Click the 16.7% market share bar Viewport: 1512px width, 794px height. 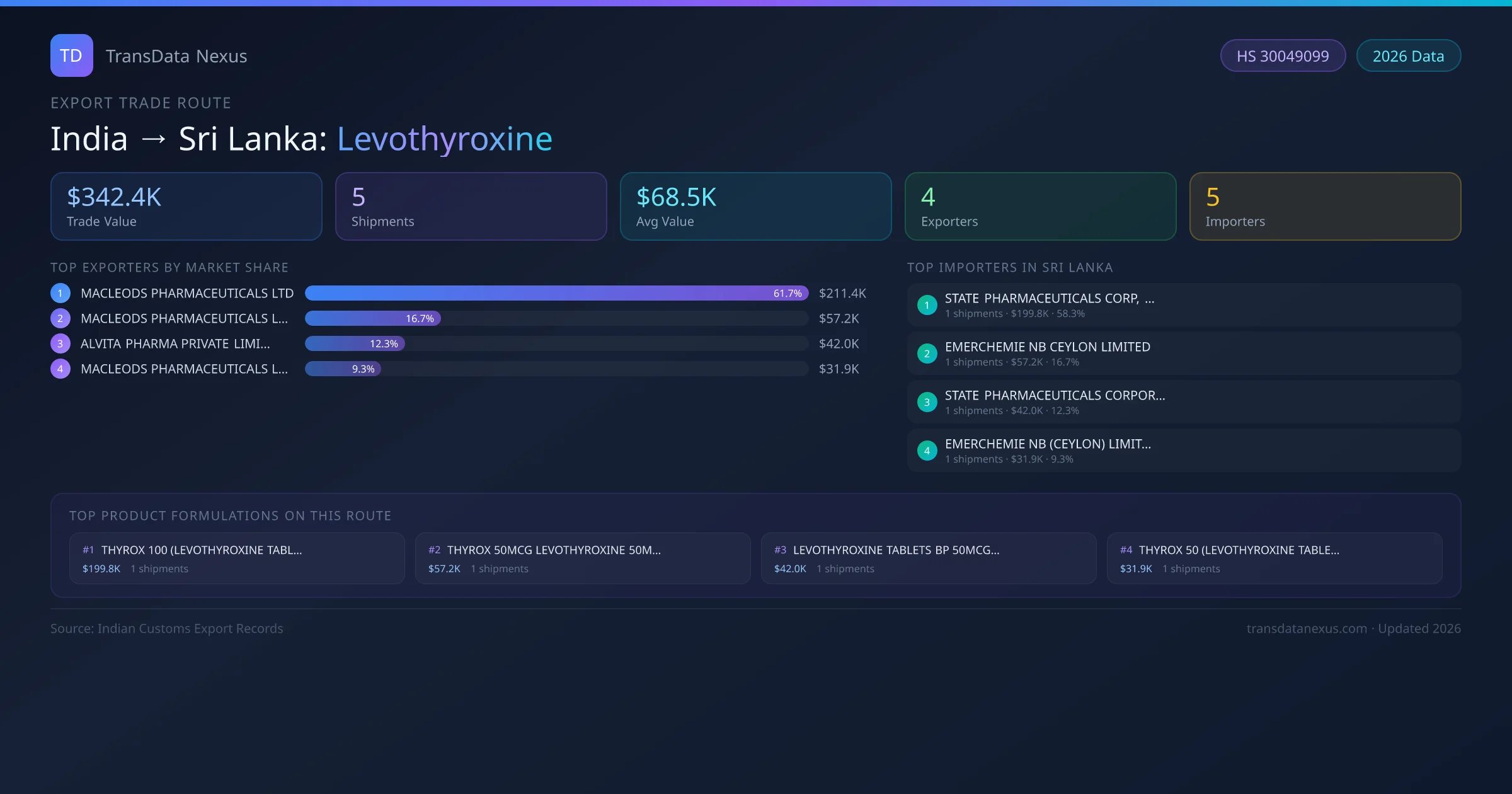[373, 318]
